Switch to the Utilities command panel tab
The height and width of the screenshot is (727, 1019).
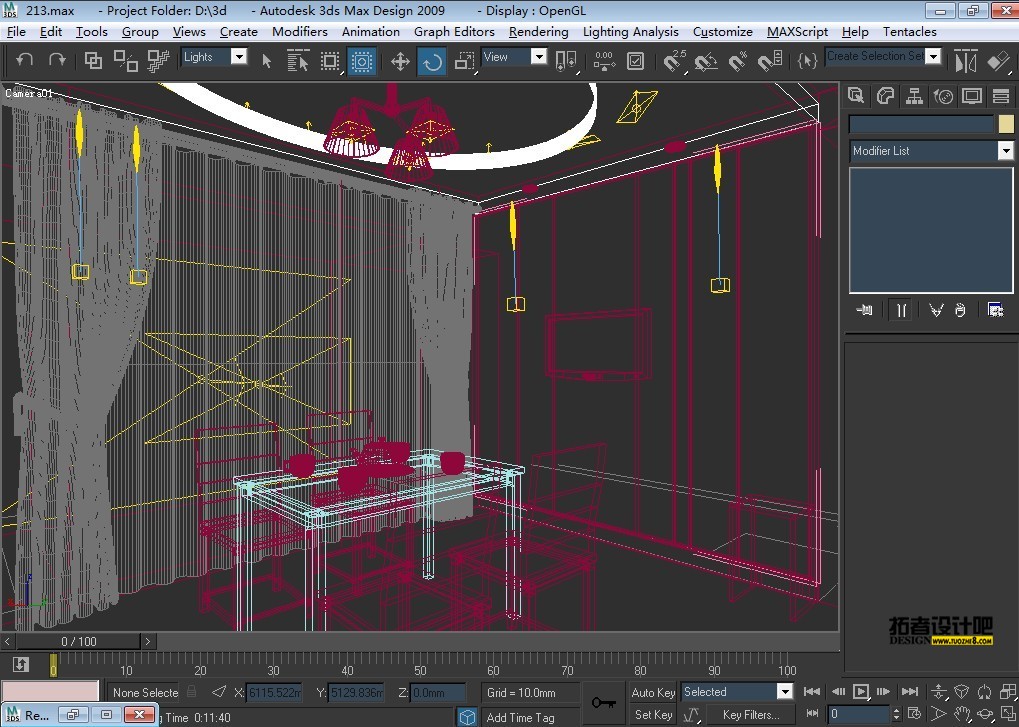click(x=1001, y=96)
